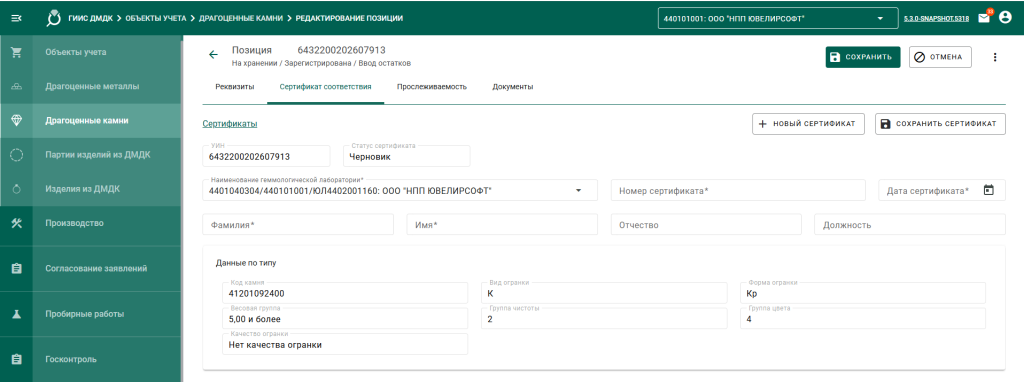This screenshot has height=382, width=1024.
Task: Click the Сохранить button
Action: 863,57
